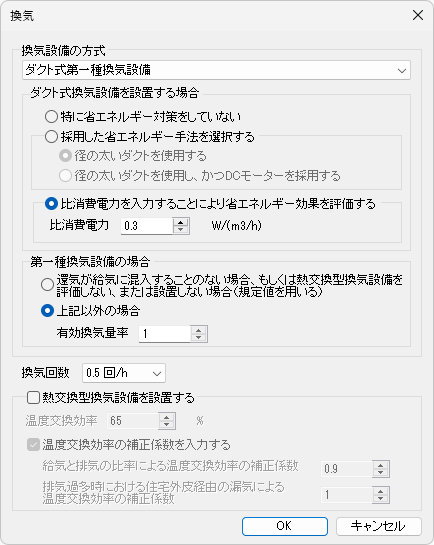Confirm settings with OK button
The height and width of the screenshot is (545, 434).
point(285,526)
